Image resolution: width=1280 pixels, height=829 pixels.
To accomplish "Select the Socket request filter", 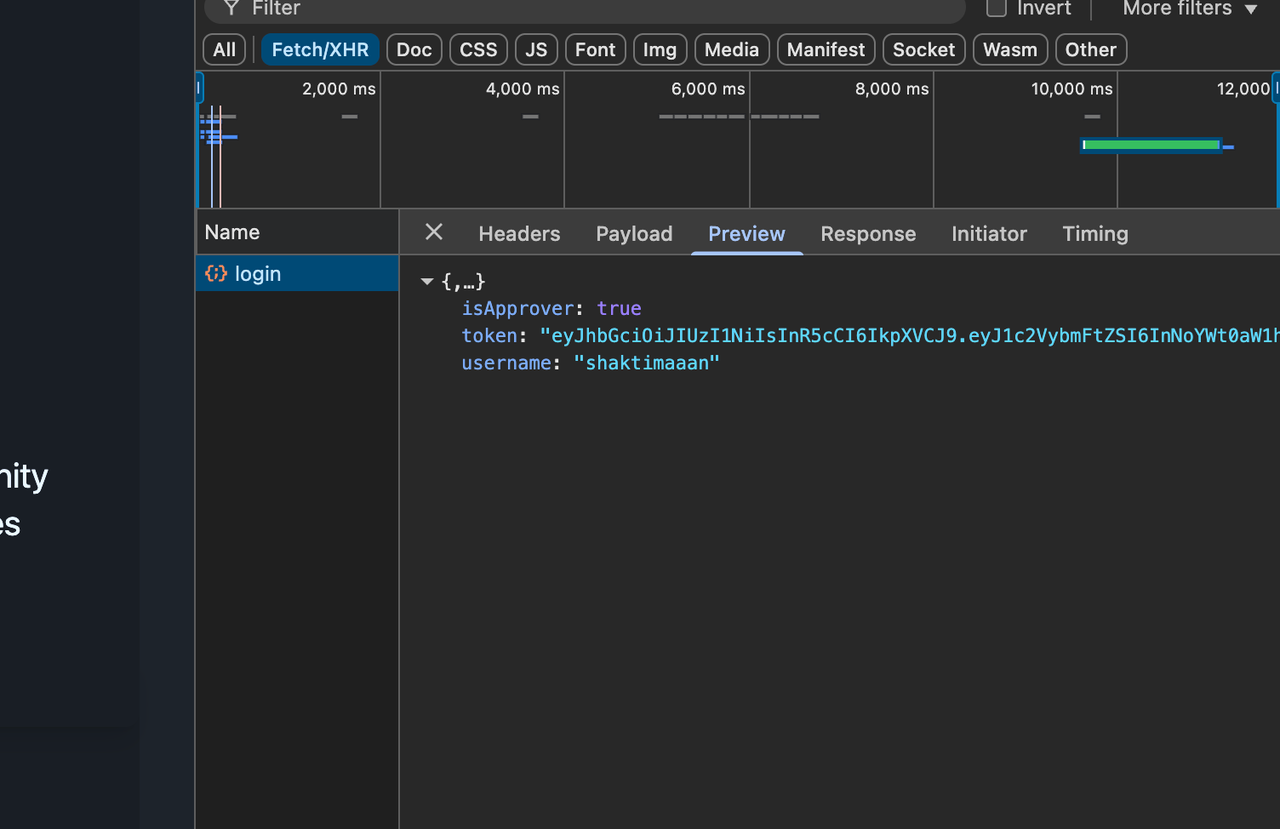I will pyautogui.click(x=923, y=49).
